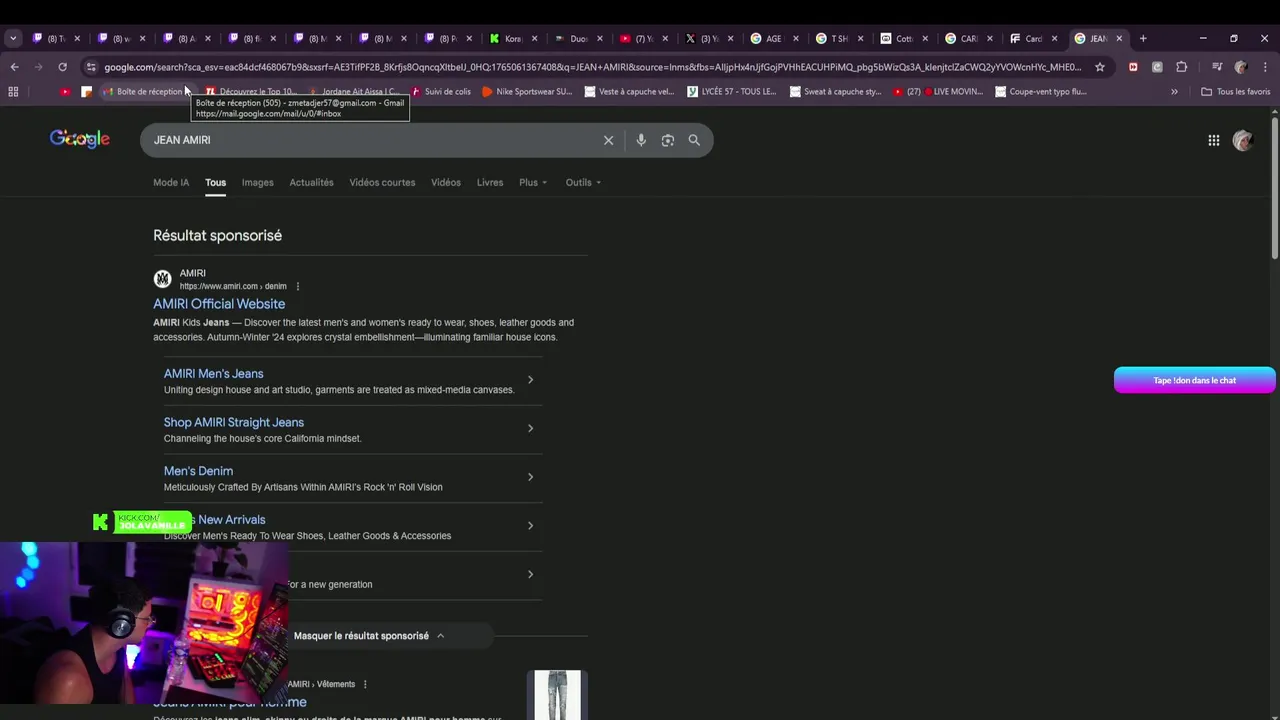The height and width of the screenshot is (720, 1280).
Task: Select the Images search tab
Action: (257, 182)
